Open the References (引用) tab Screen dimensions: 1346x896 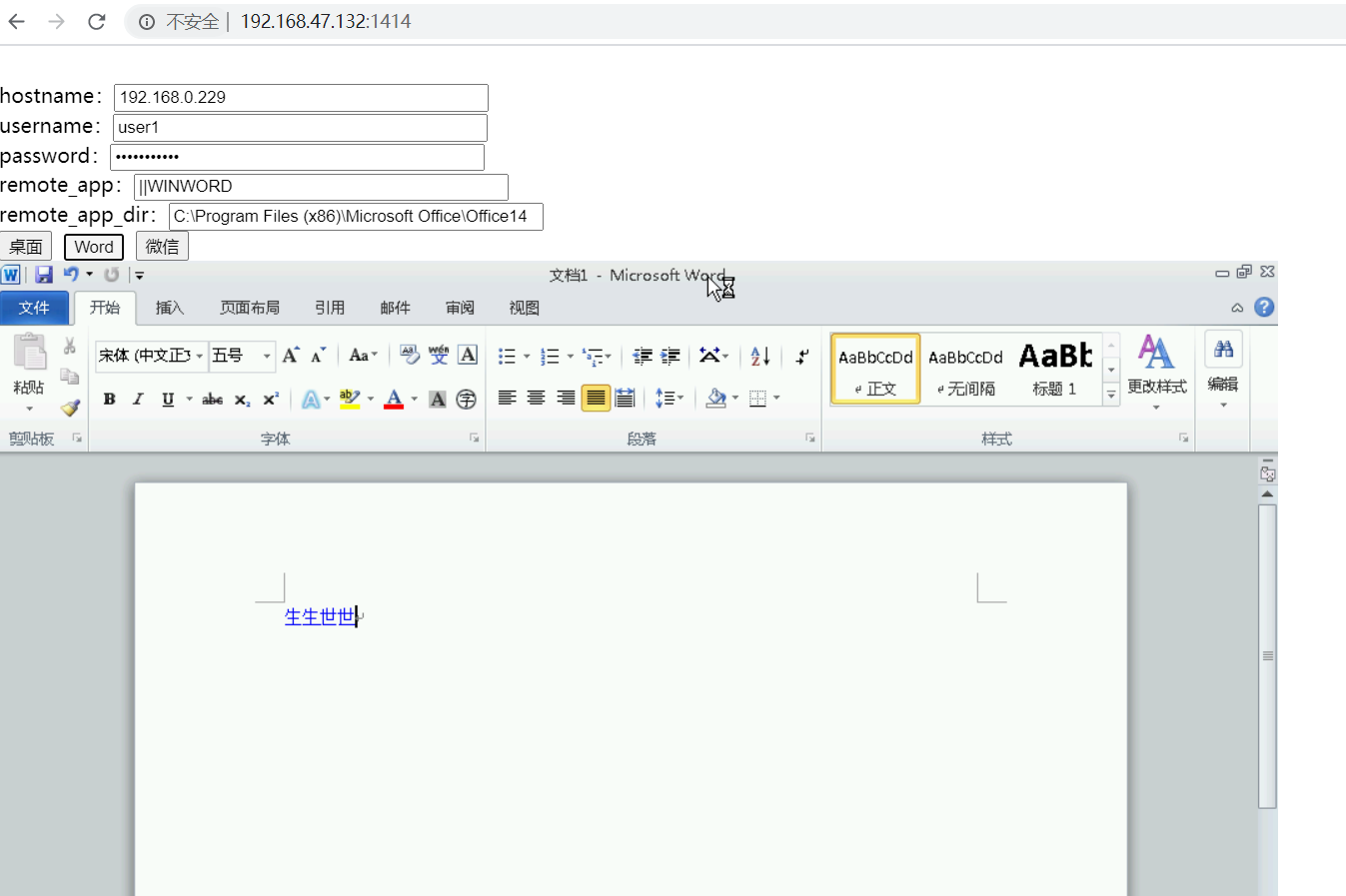[x=330, y=308]
